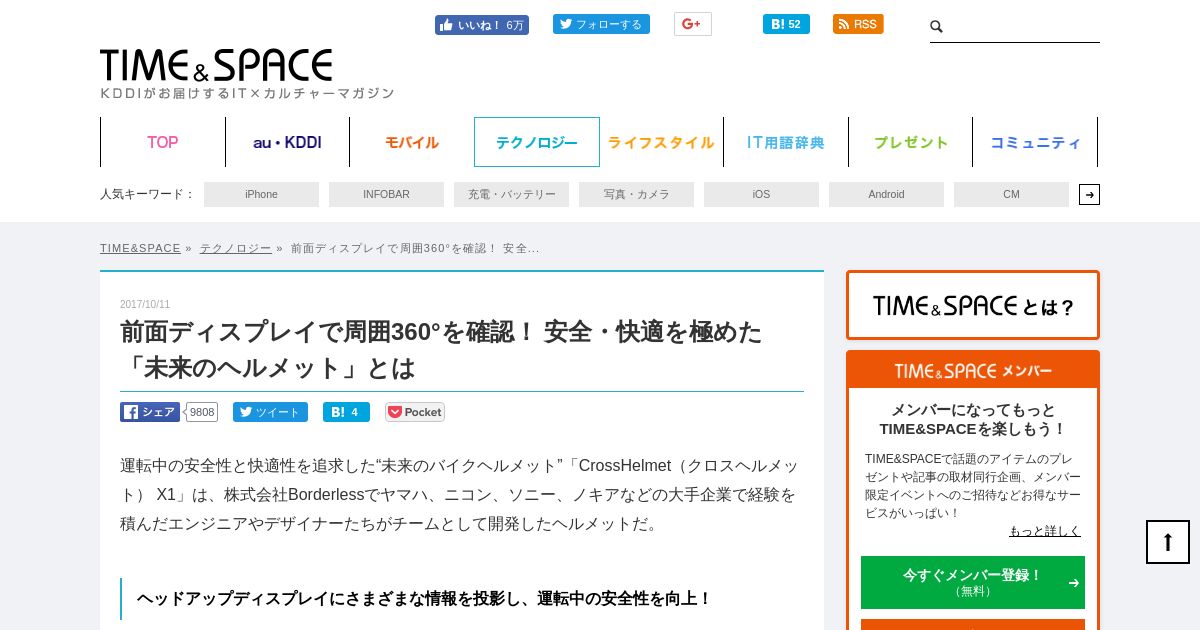Click the TIME&SPACE site logo

216,66
